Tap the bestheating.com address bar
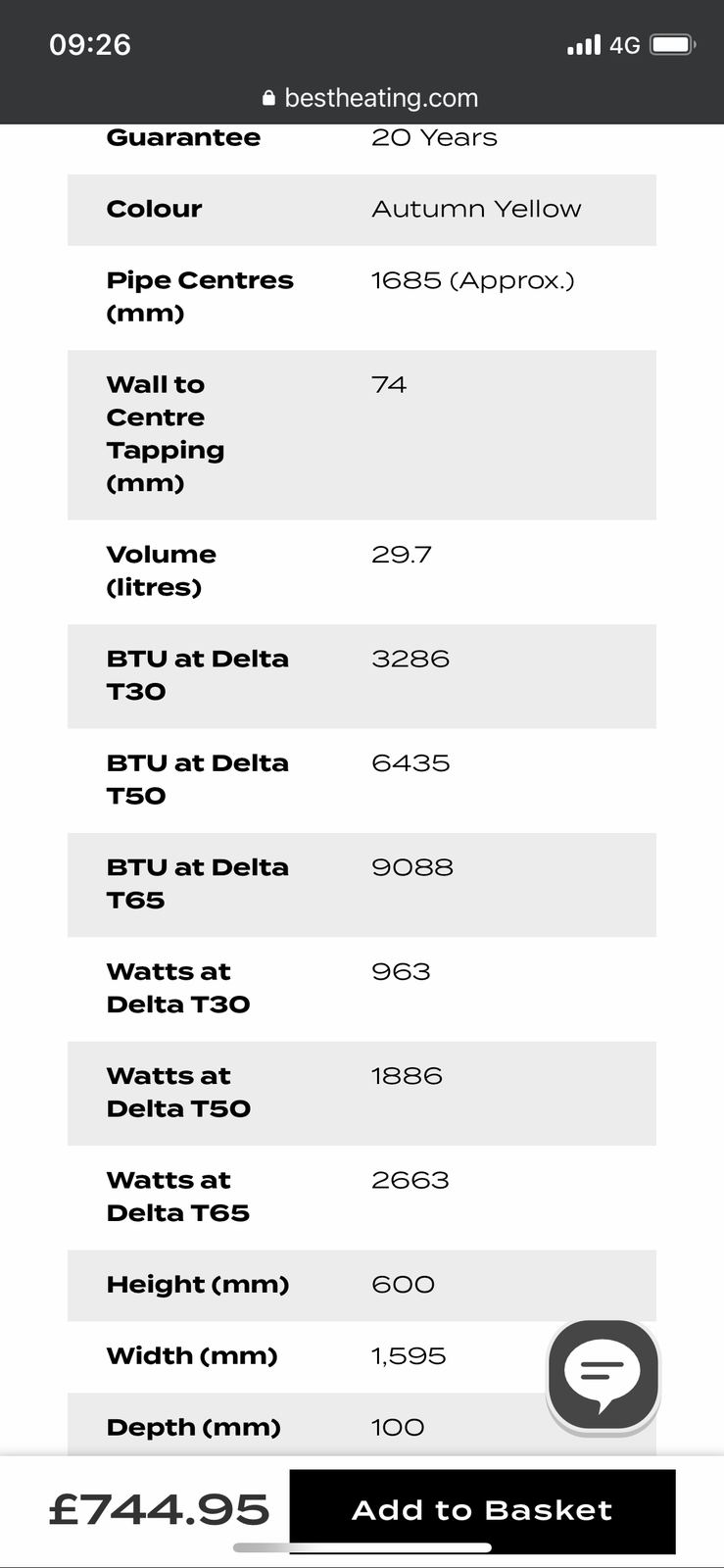 380,98
